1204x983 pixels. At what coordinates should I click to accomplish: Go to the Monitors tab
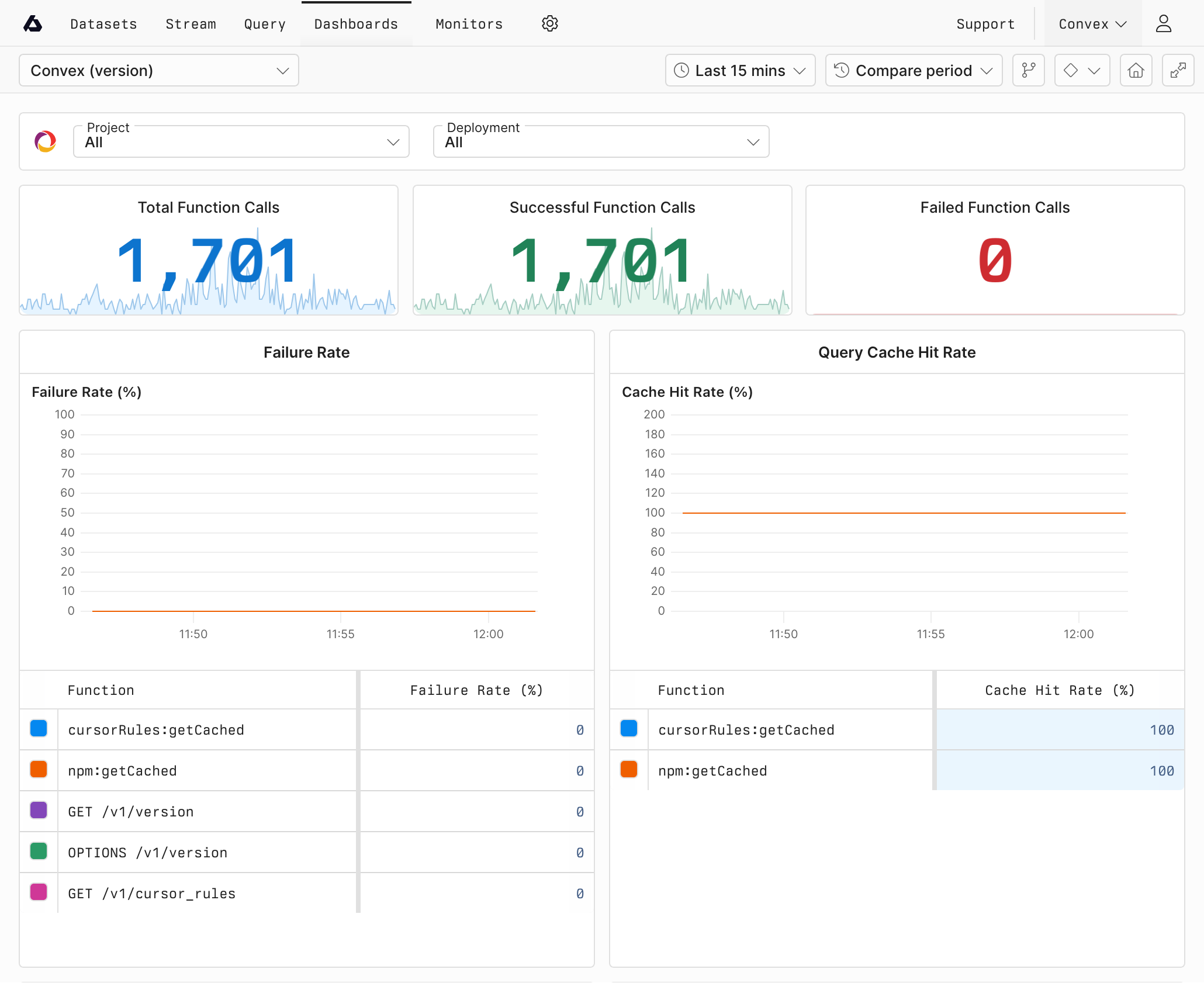coord(468,23)
